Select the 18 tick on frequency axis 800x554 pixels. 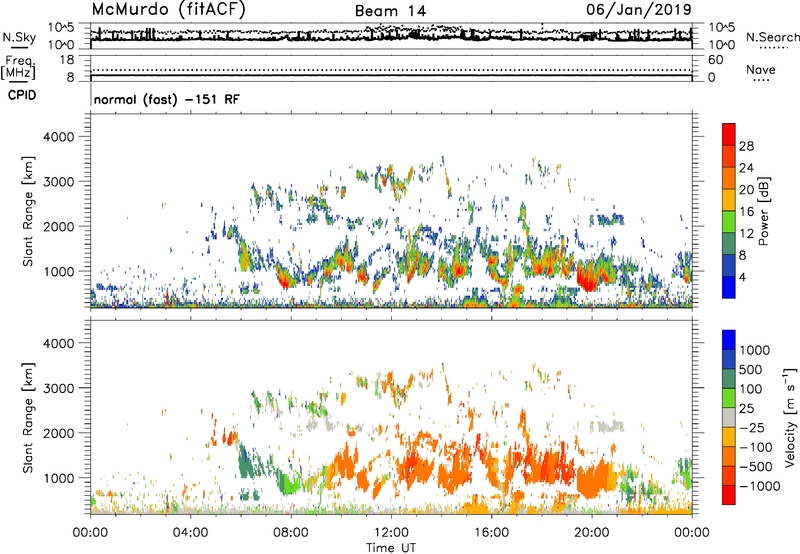tap(67, 60)
